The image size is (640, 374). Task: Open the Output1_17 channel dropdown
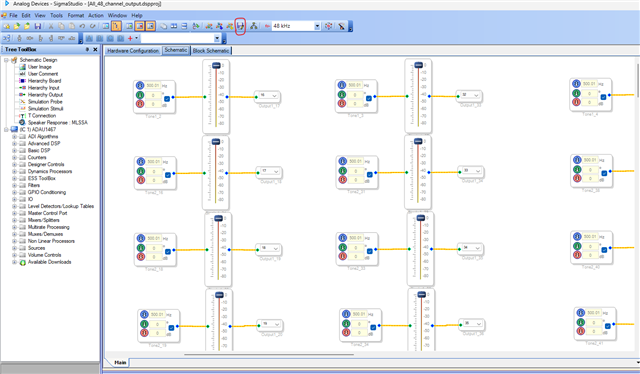coord(274,96)
